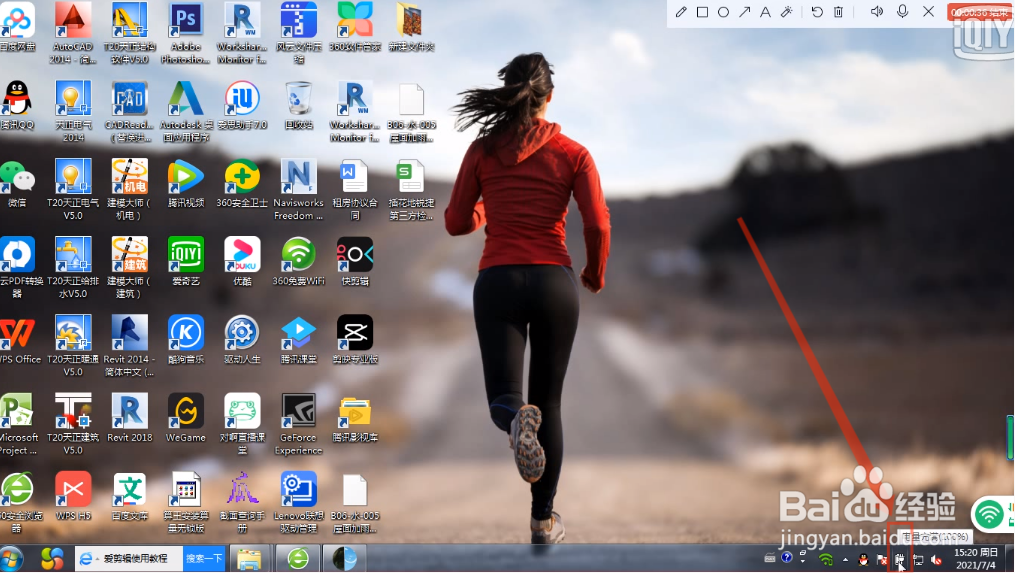The width and height of the screenshot is (1015, 573).
Task: Open WPS Office desktop shortcut
Action: coord(18,339)
